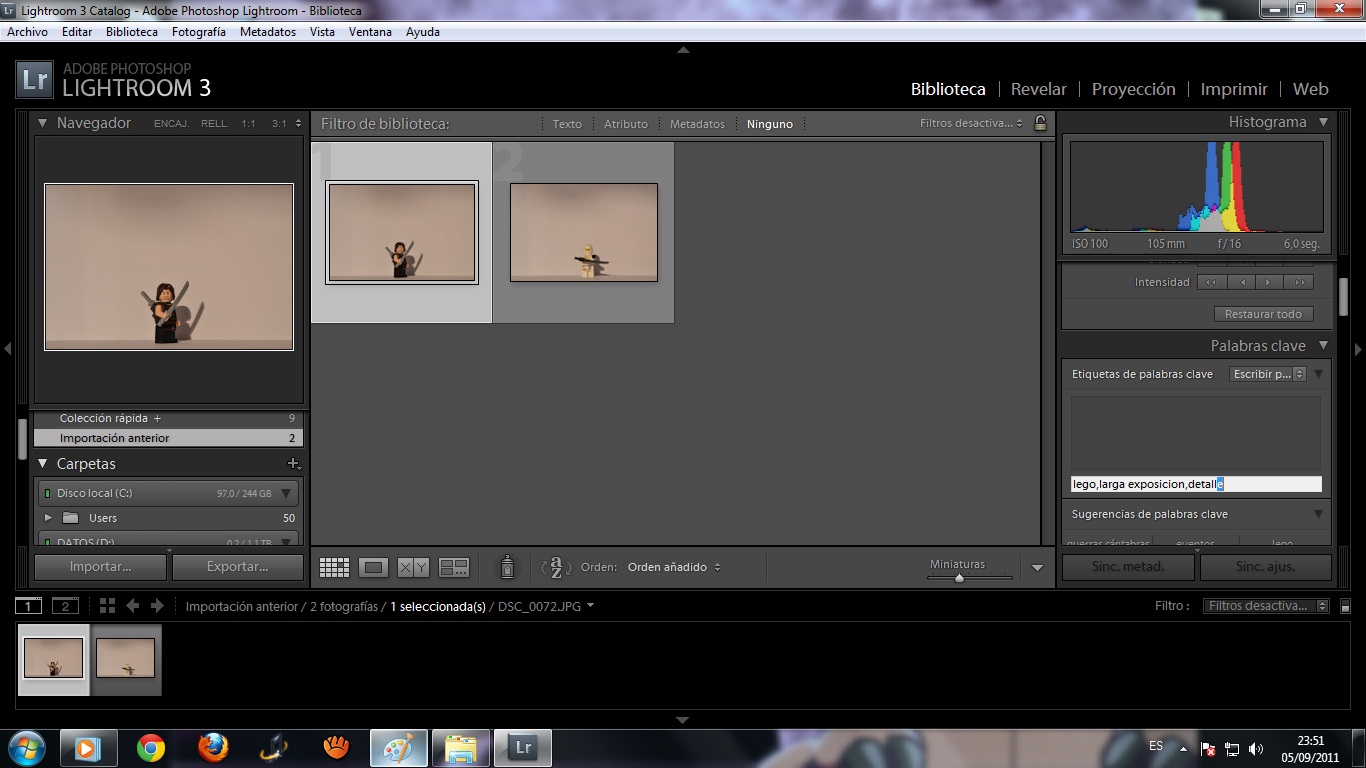The width and height of the screenshot is (1366, 768).
Task: Switch to the Revelar module
Action: 1039,89
